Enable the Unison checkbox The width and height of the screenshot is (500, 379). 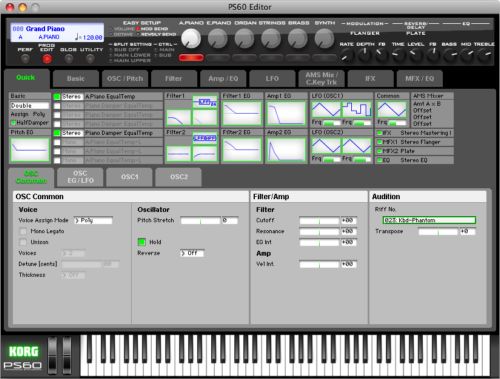click(23, 242)
